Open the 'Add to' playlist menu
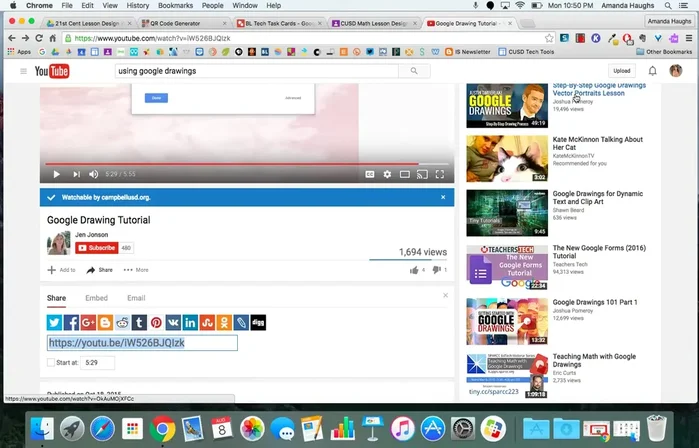The image size is (699, 448). pyautogui.click(x=61, y=270)
